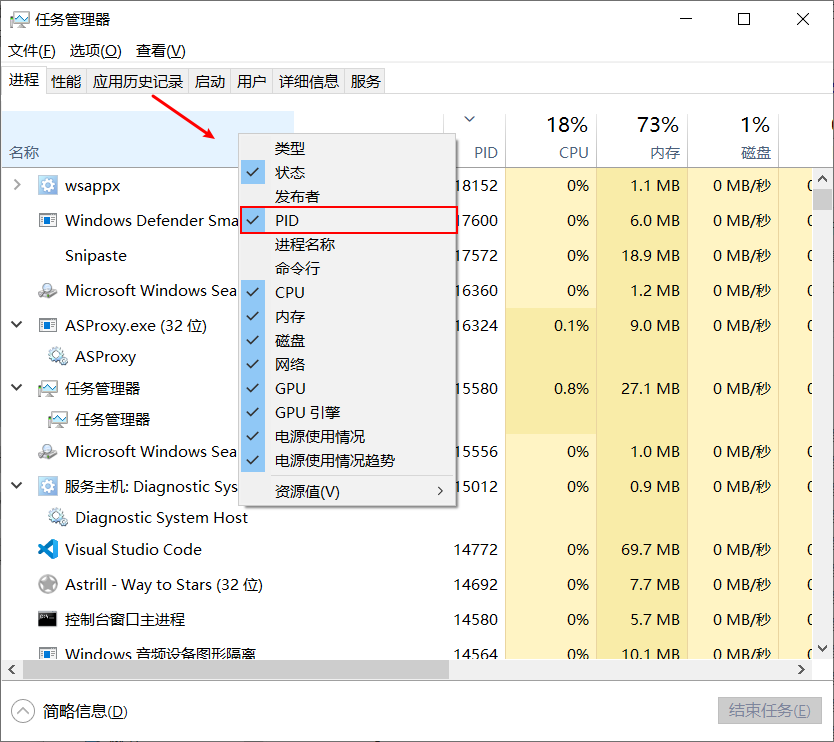The width and height of the screenshot is (834, 742).
Task: Uncheck the GPU column option
Action: 348,388
